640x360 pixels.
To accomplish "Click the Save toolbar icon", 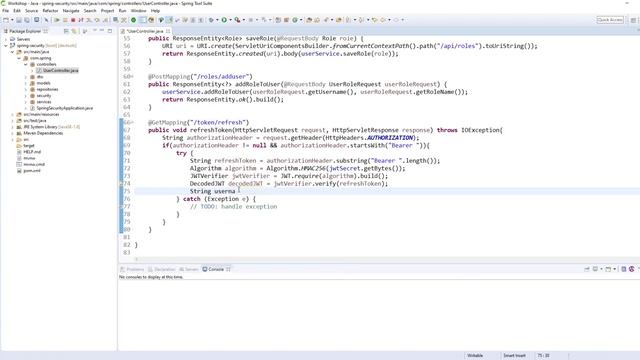I will pos(19,20).
